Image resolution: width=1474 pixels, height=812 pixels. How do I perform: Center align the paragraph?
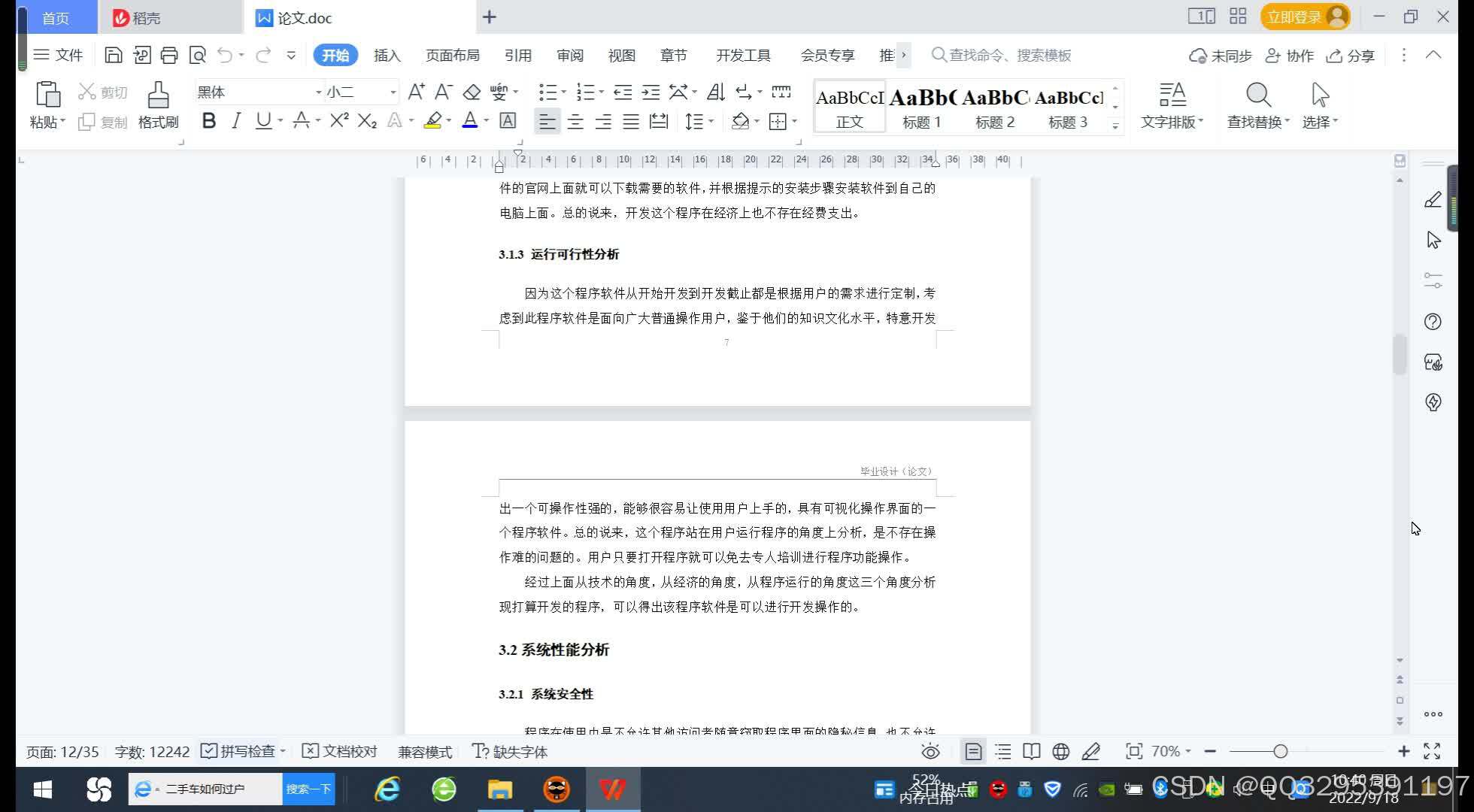[x=575, y=121]
